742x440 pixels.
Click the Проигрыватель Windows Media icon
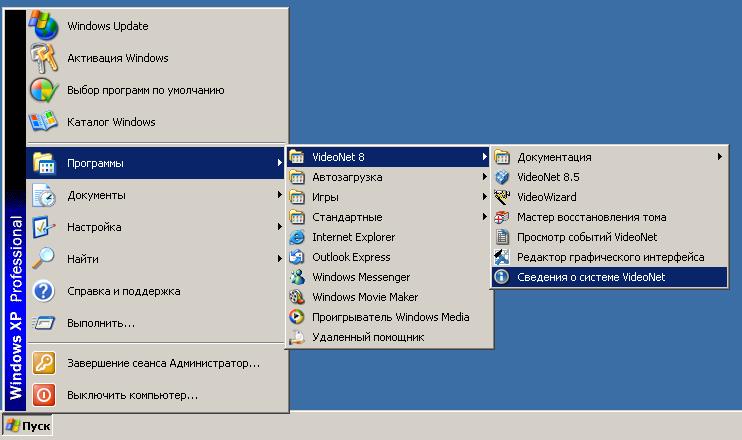click(297, 317)
